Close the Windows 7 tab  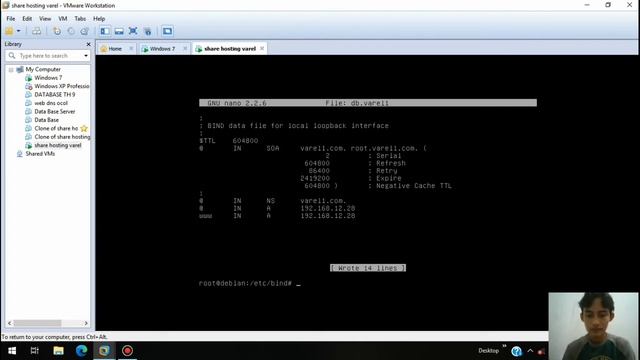(185, 49)
